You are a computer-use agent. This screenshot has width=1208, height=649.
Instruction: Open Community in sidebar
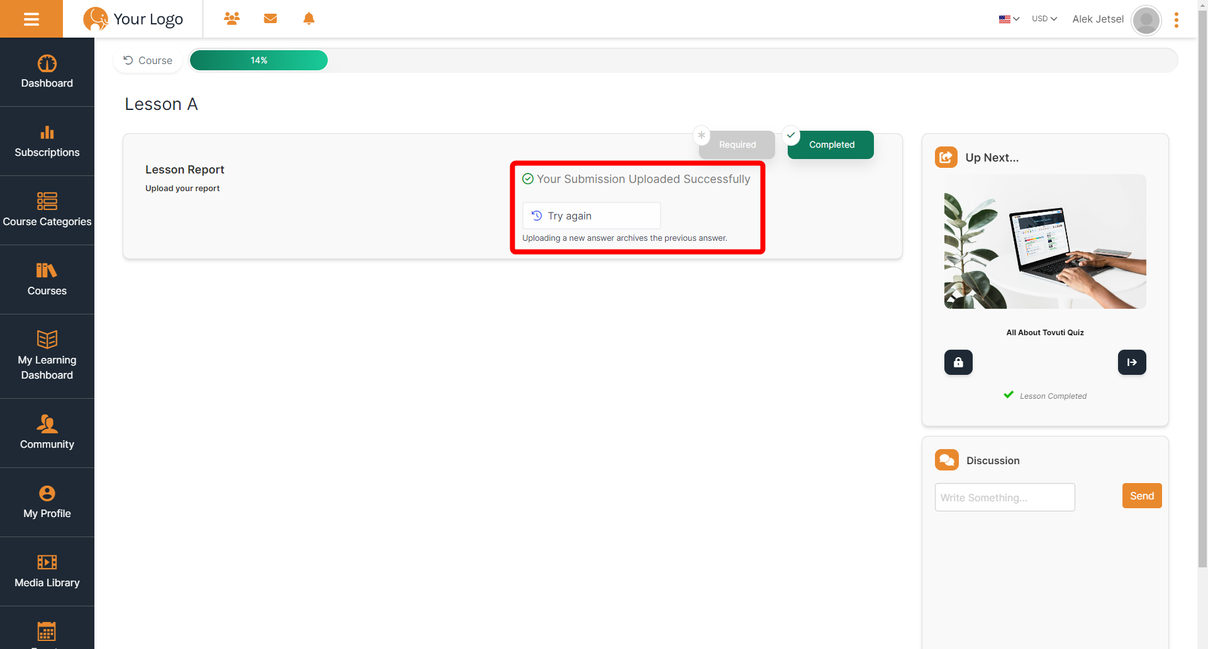[x=47, y=433]
